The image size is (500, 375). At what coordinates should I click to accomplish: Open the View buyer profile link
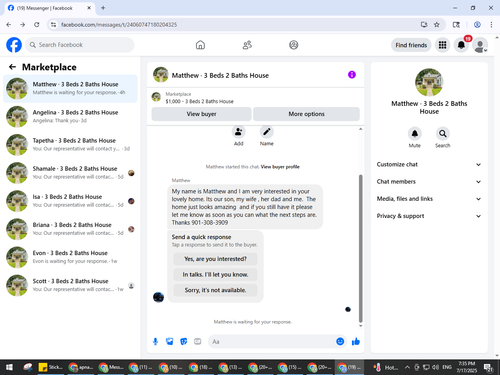click(280, 167)
